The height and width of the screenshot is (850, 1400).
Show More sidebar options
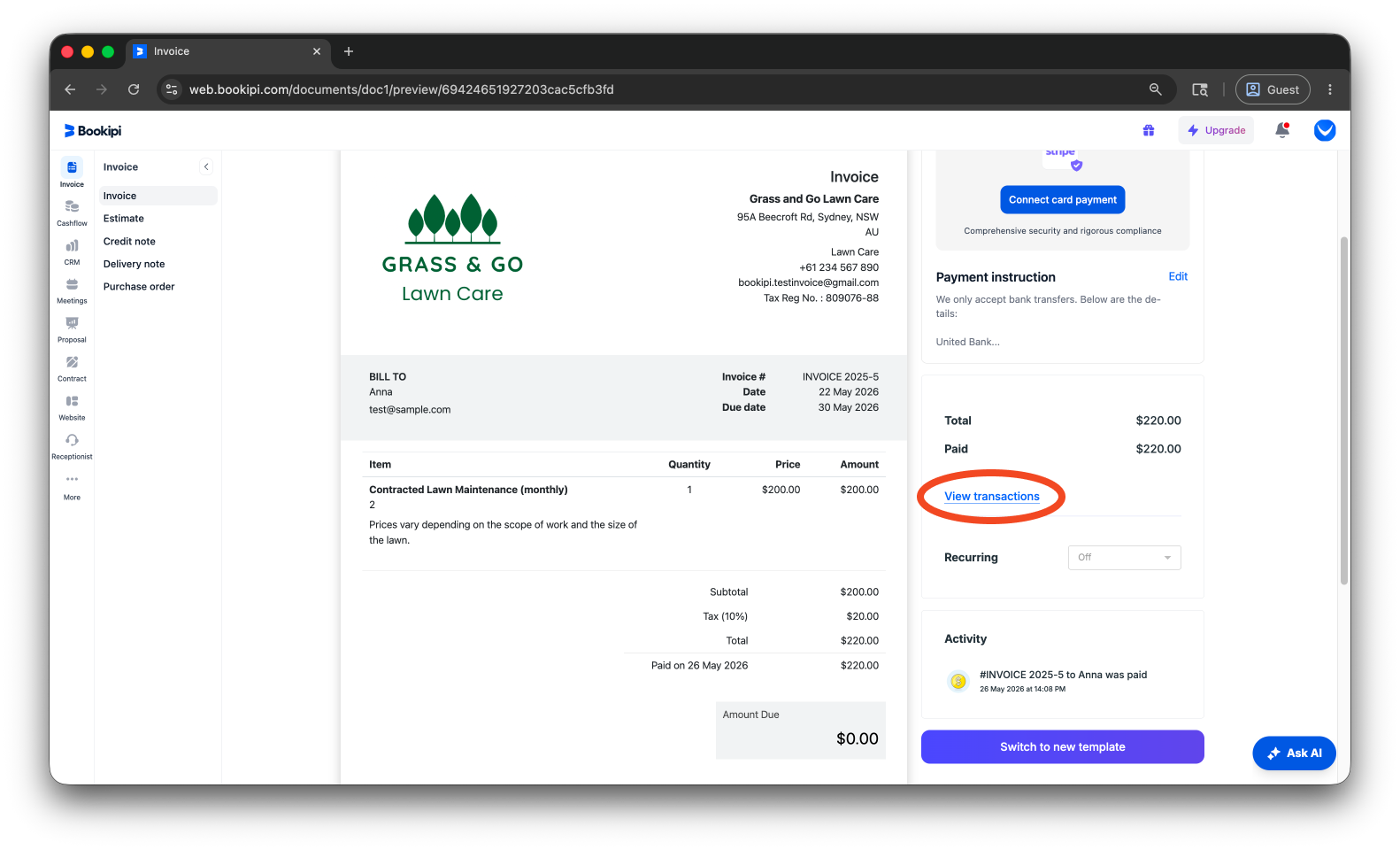(x=72, y=486)
